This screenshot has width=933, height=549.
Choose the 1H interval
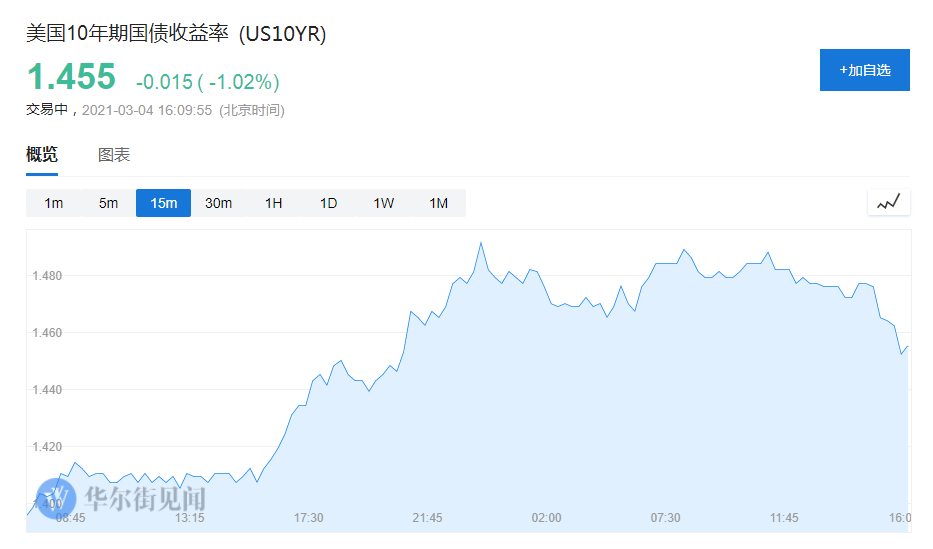(273, 203)
